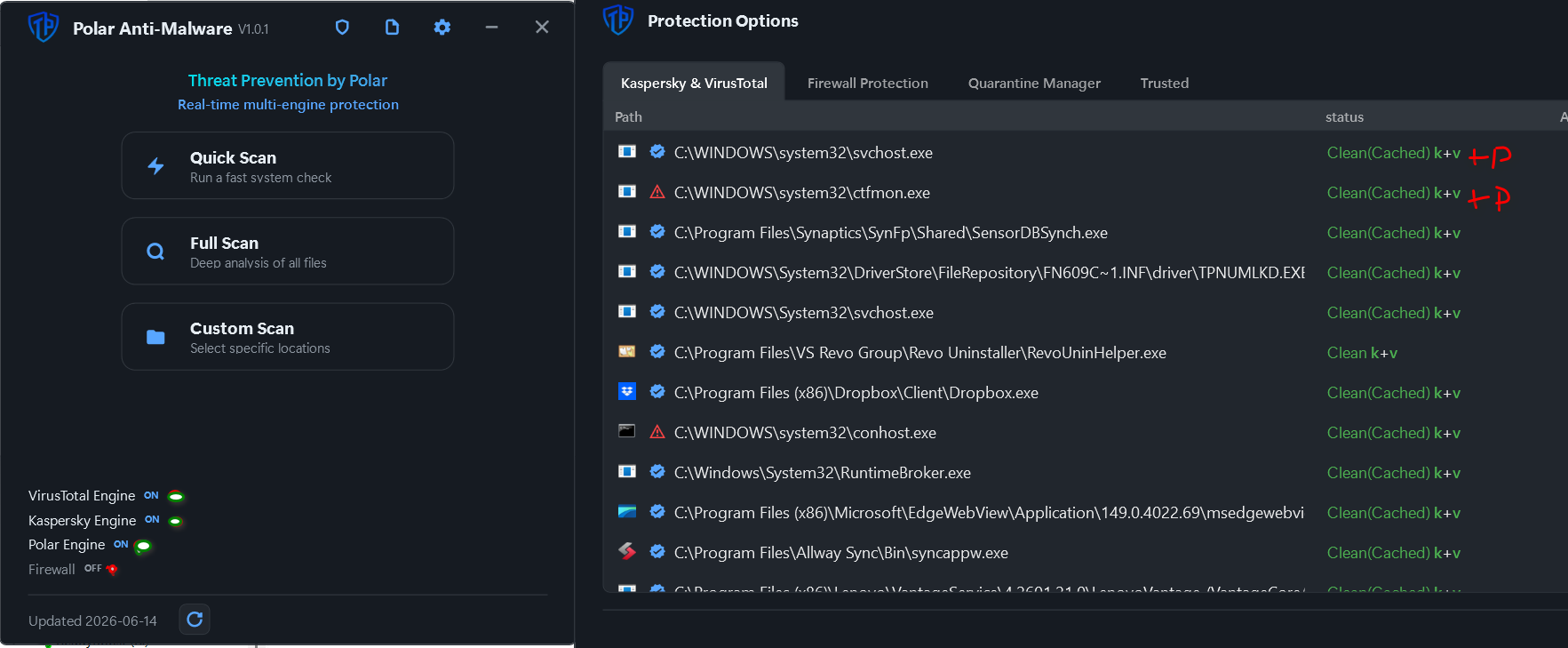Select the RuntimeBroker.exe path entry
1568x648 pixels.
tap(822, 473)
